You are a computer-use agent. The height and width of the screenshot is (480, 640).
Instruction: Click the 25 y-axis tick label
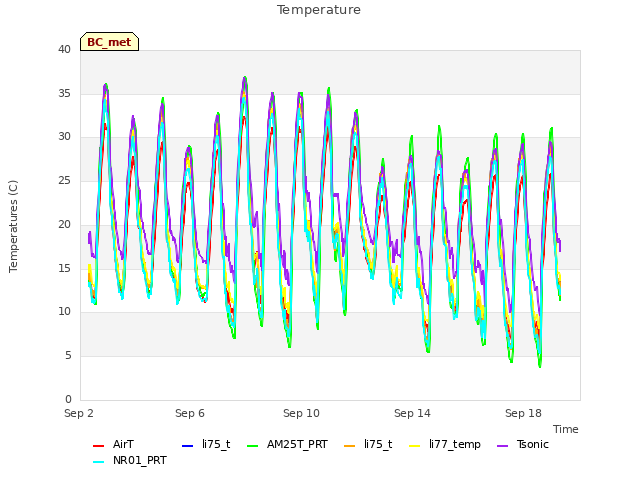coord(64,180)
